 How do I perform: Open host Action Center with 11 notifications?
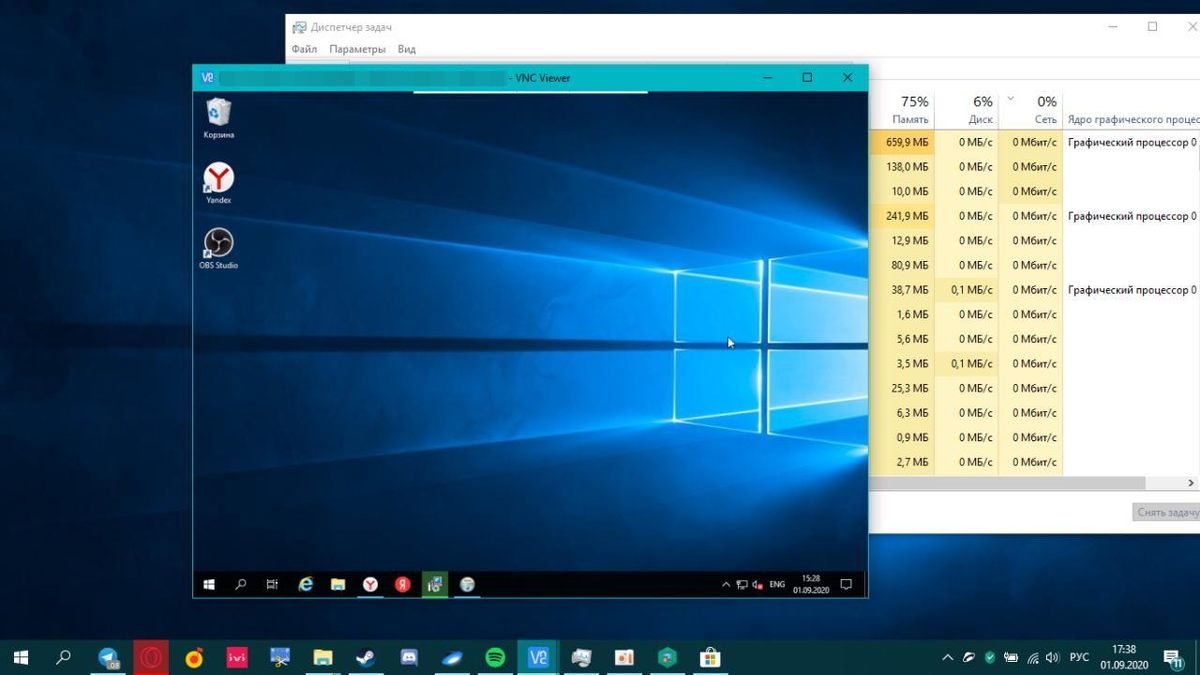click(1174, 658)
